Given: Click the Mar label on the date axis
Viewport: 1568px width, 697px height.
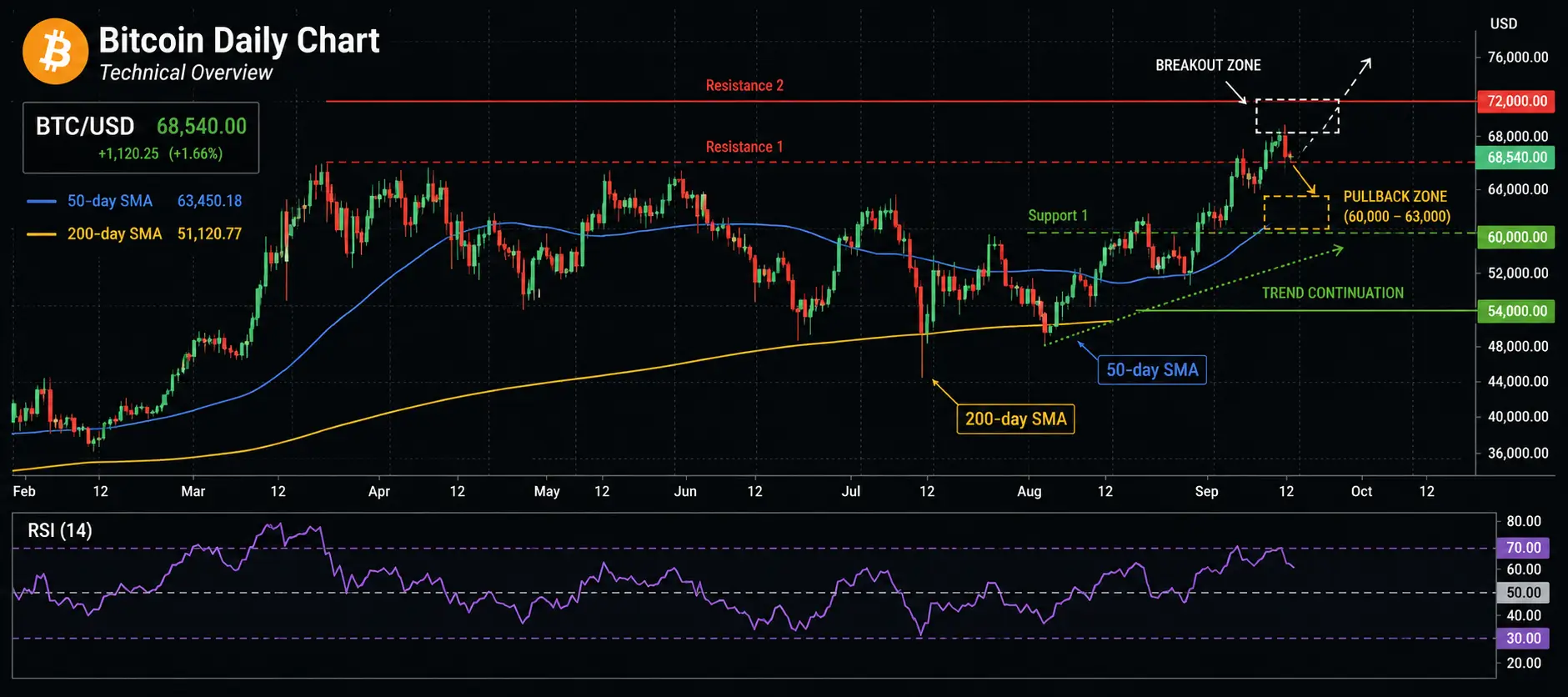Looking at the screenshot, I should click(x=193, y=491).
